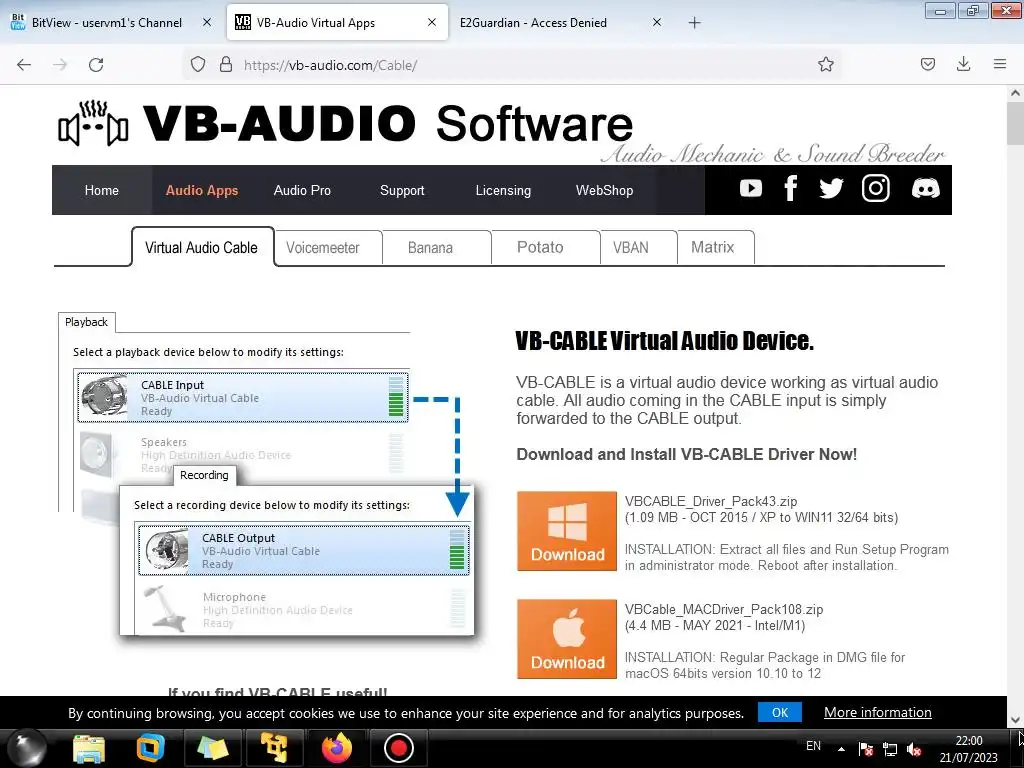Select Potato product tab
1024x768 pixels.
click(x=540, y=248)
